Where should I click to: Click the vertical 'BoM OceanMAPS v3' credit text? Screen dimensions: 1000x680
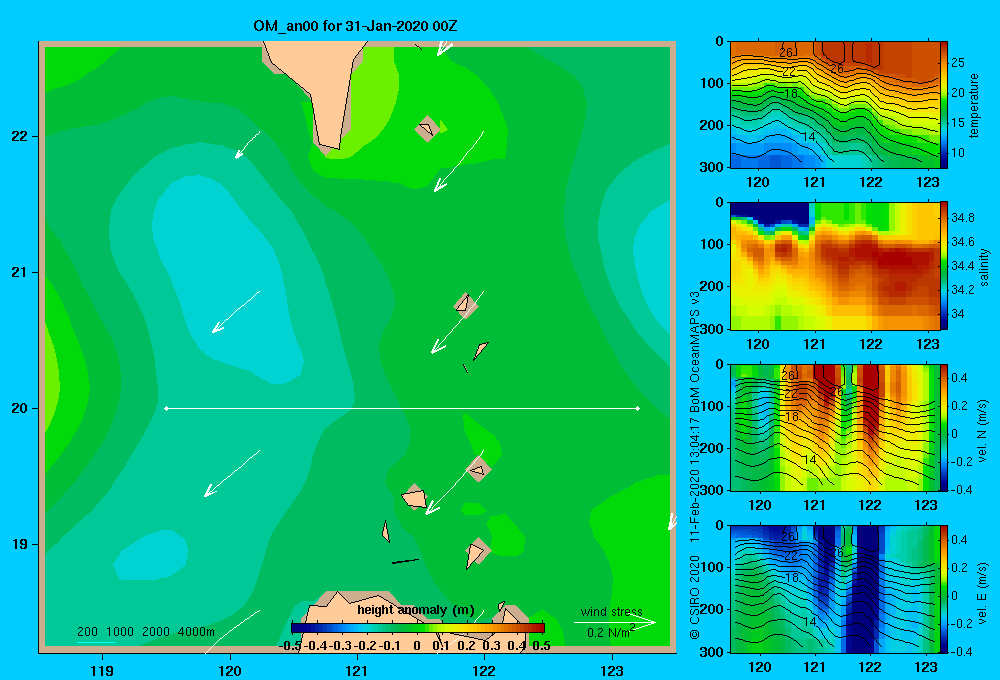pyautogui.click(x=695, y=351)
